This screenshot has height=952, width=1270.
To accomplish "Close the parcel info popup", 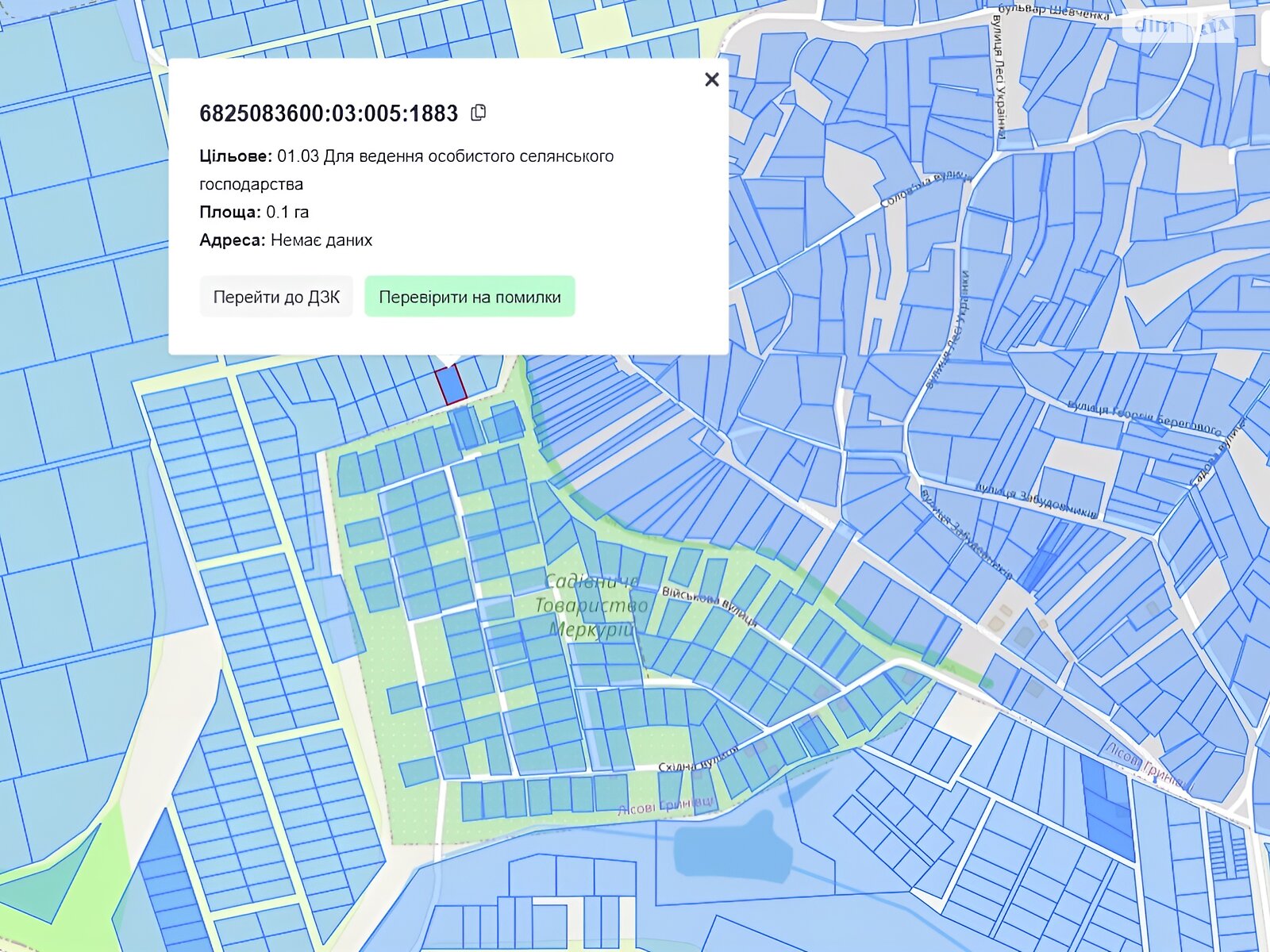I will (712, 79).
